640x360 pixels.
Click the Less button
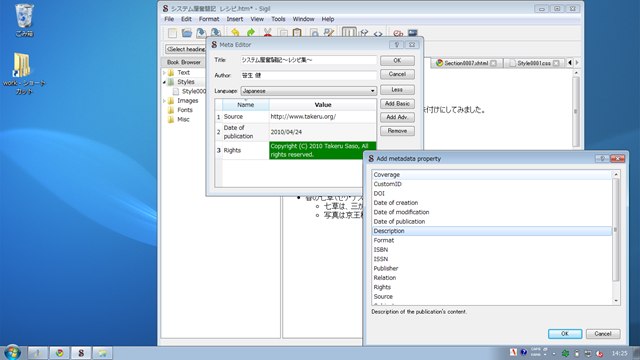(397, 90)
